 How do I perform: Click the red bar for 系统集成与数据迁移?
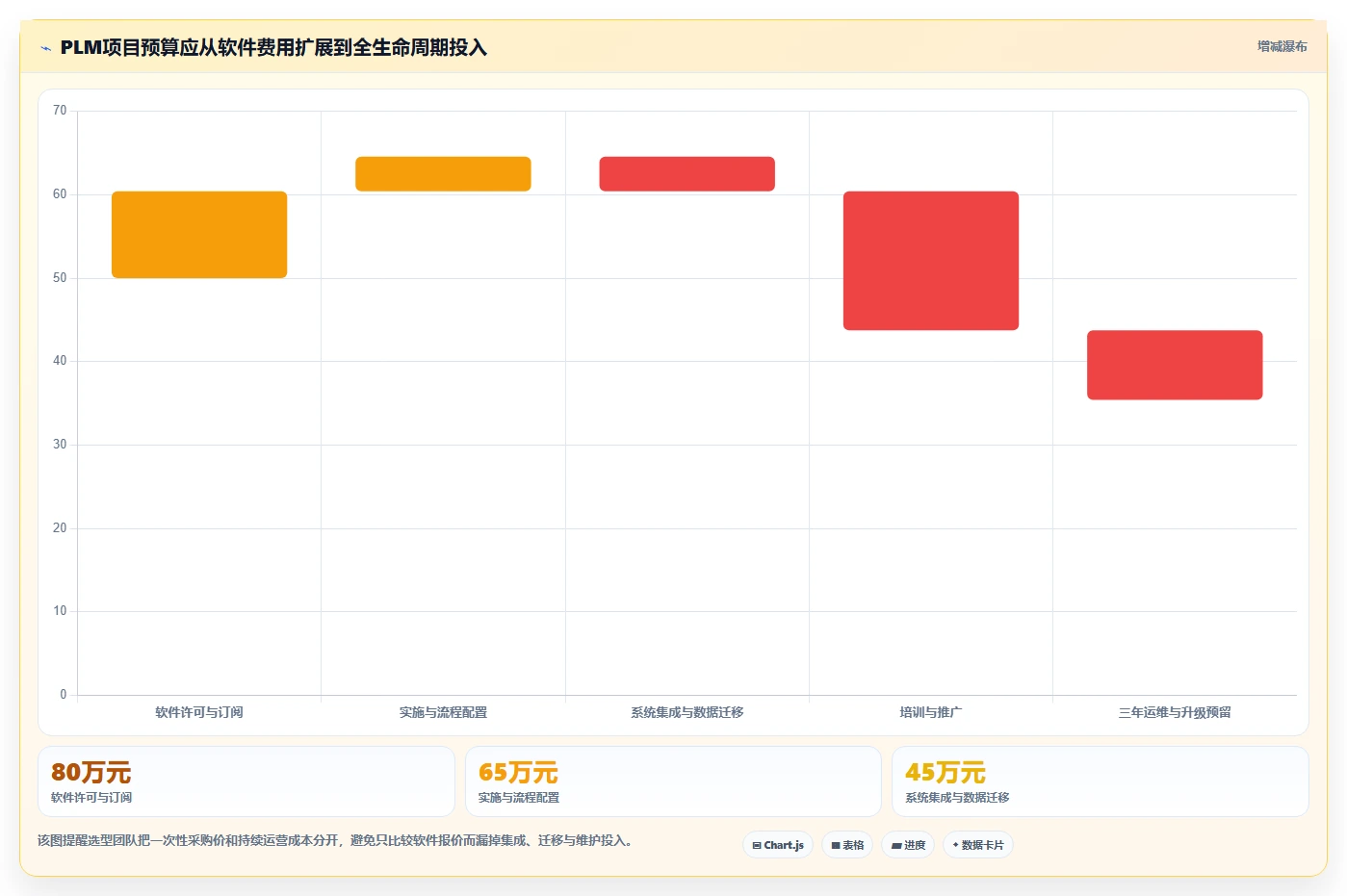[x=686, y=174]
